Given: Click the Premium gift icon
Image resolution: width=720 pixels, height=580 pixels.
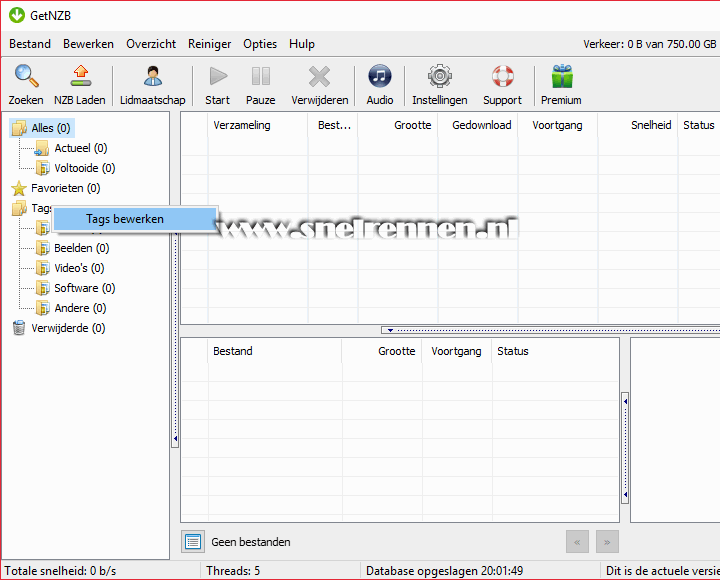Looking at the screenshot, I should coord(562,76).
